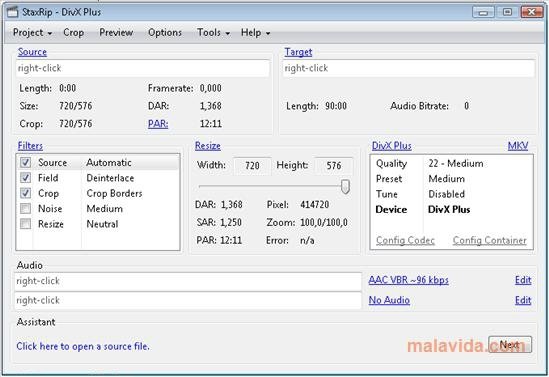
Task: Open the Options menu item
Action: click(x=165, y=33)
